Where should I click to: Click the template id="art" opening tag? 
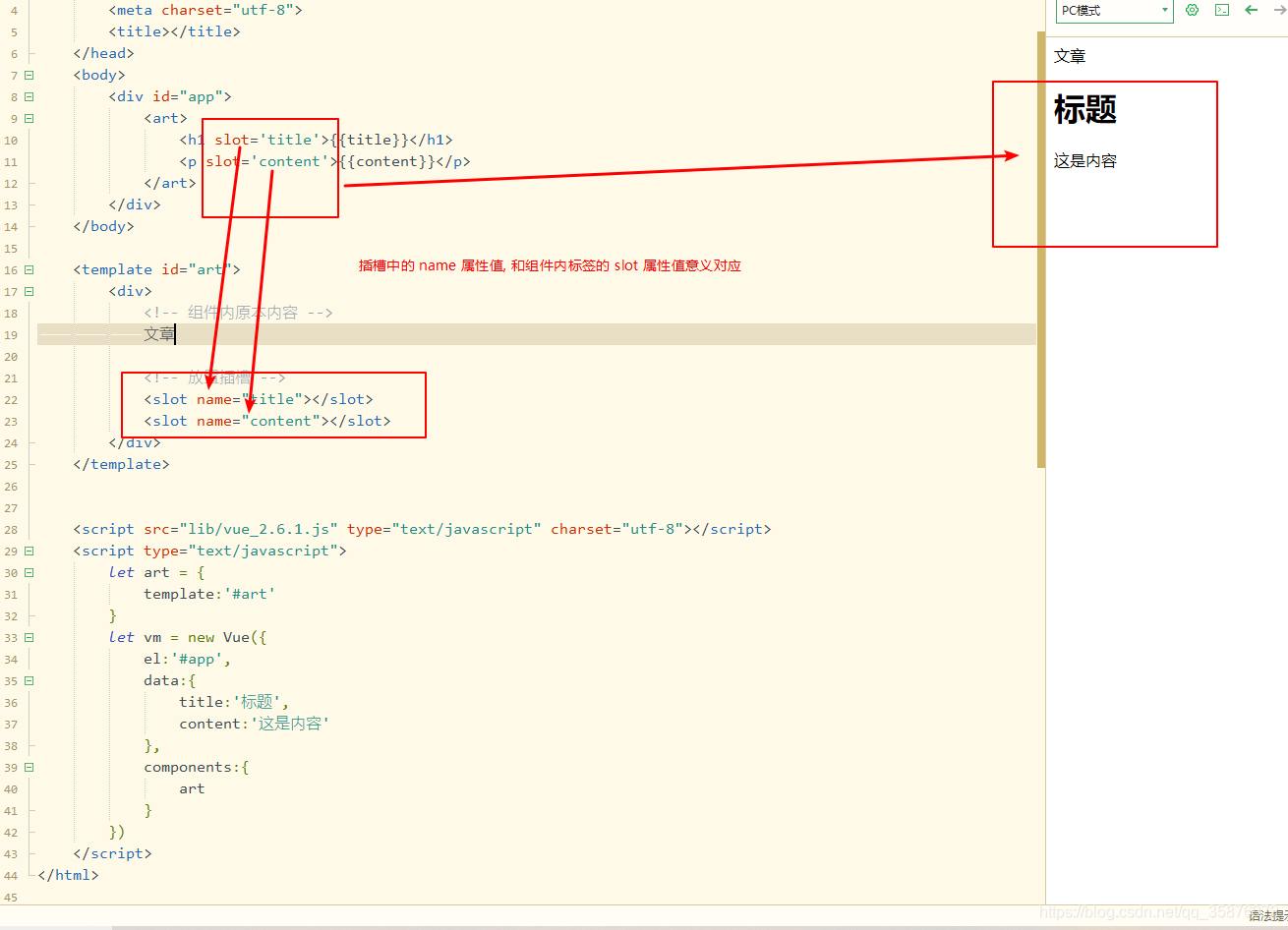pos(156,269)
